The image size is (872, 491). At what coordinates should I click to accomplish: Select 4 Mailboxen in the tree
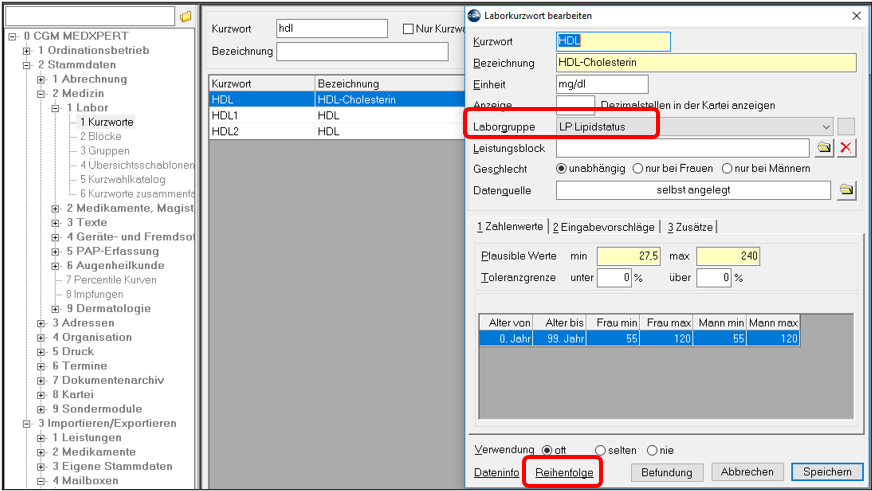coord(85,480)
